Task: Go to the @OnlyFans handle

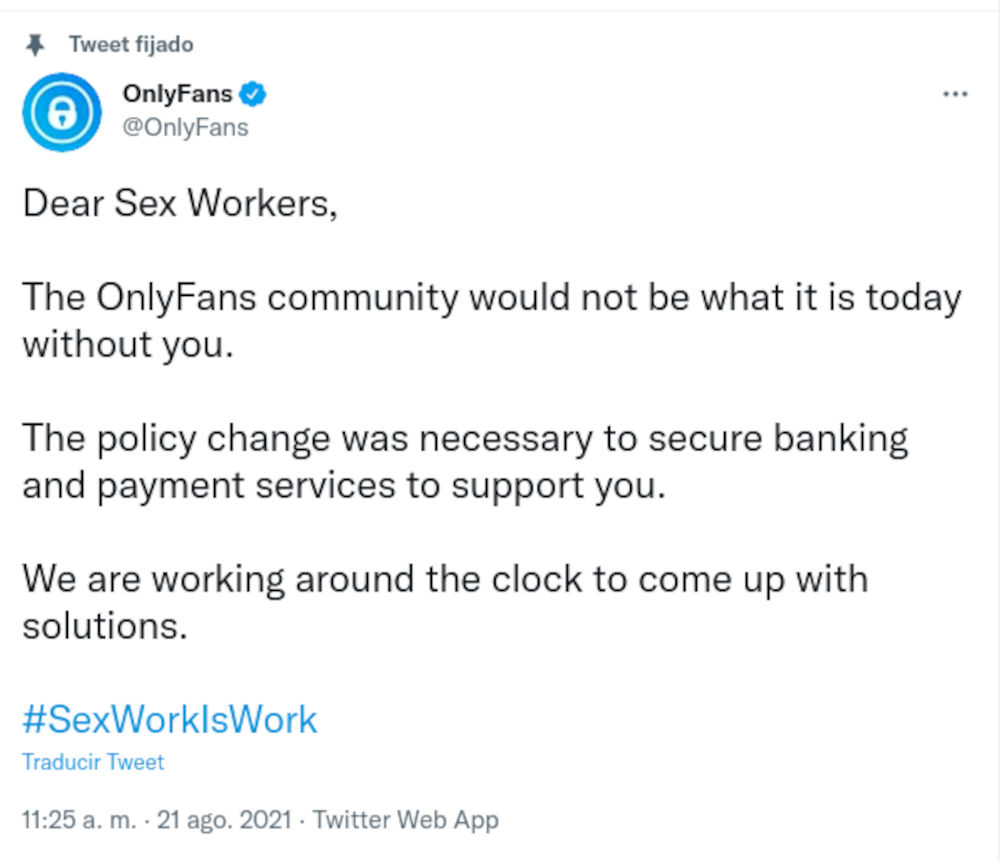Action: click(185, 127)
